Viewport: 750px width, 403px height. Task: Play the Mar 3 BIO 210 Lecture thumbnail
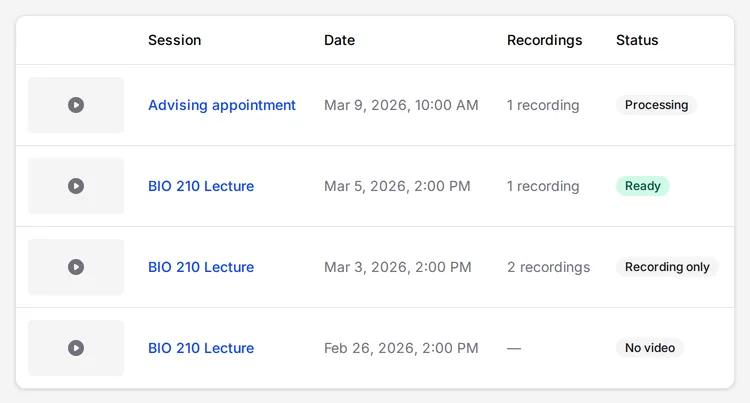coord(76,267)
